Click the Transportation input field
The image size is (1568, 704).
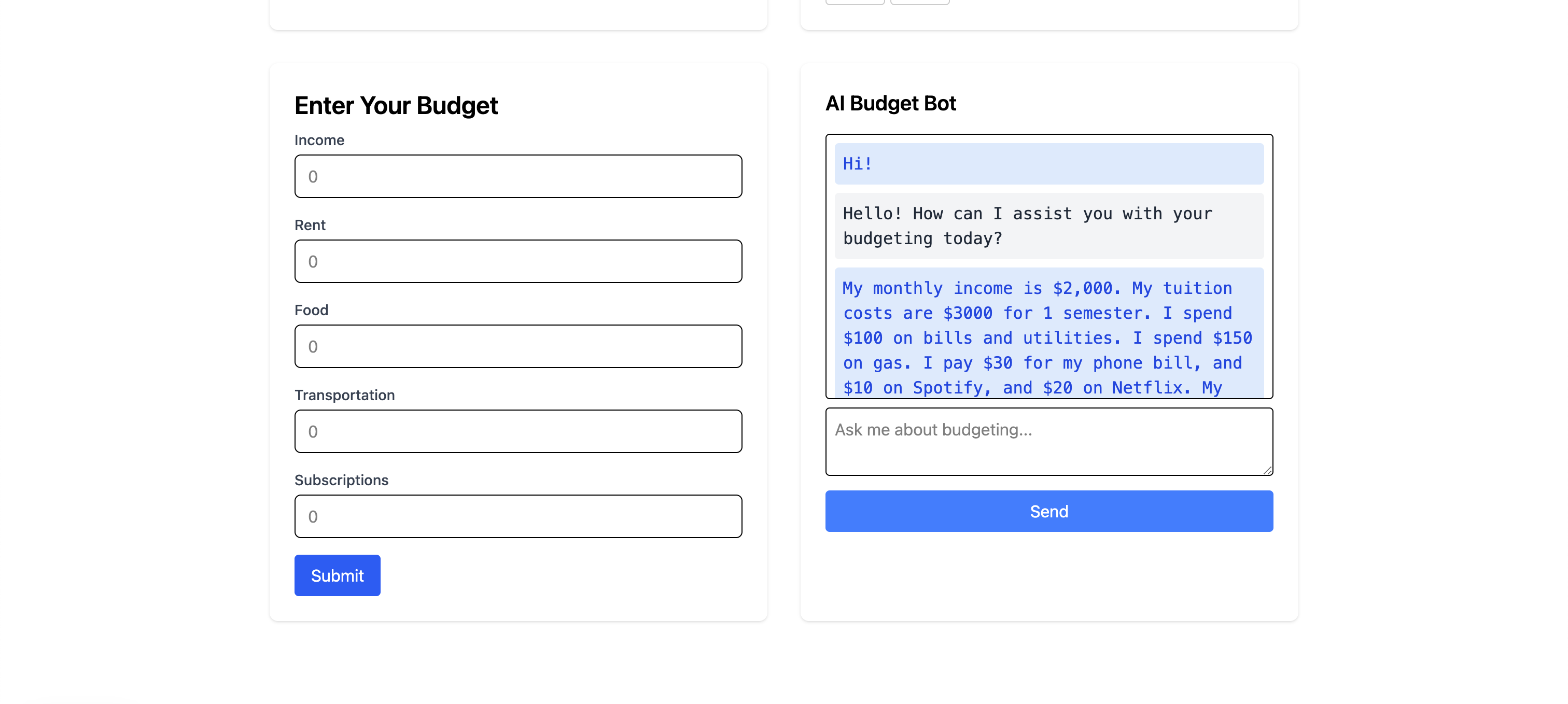518,431
